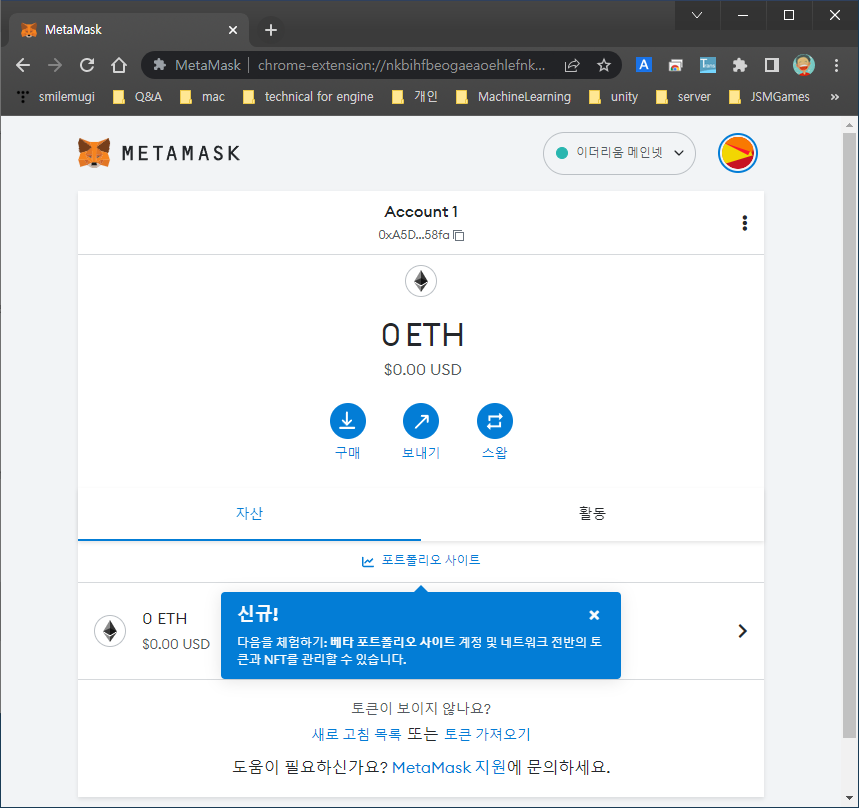Open the JSMGames bookmark folder
Screen dimensions: 859x808
tap(769, 97)
